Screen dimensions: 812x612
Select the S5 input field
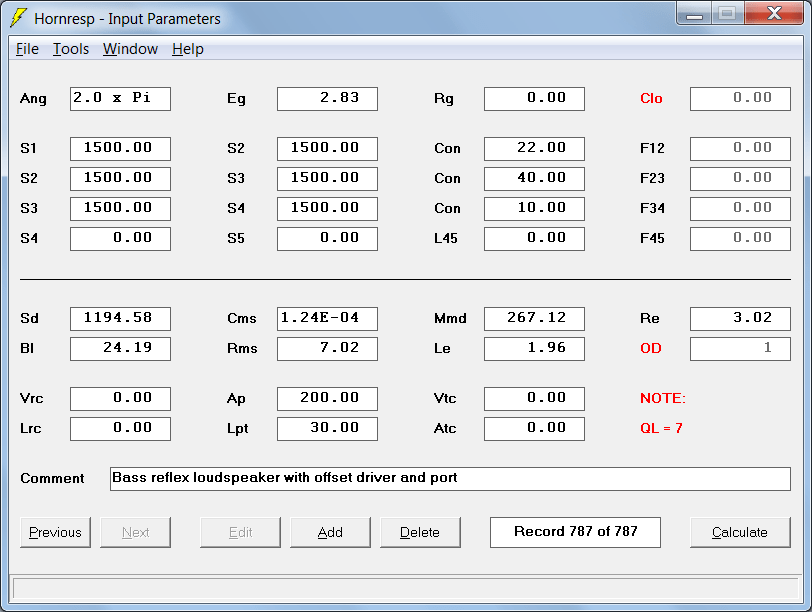click(327, 239)
